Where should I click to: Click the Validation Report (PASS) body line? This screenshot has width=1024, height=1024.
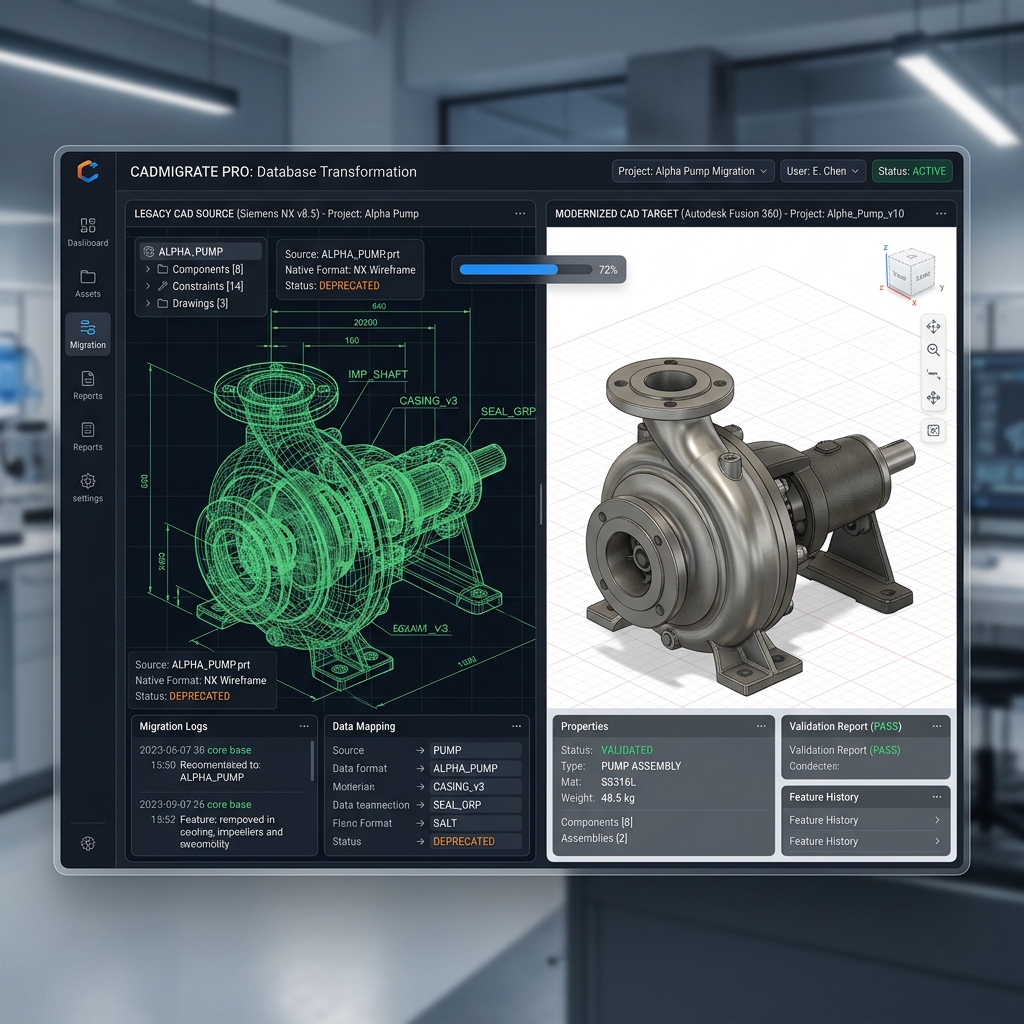point(844,750)
